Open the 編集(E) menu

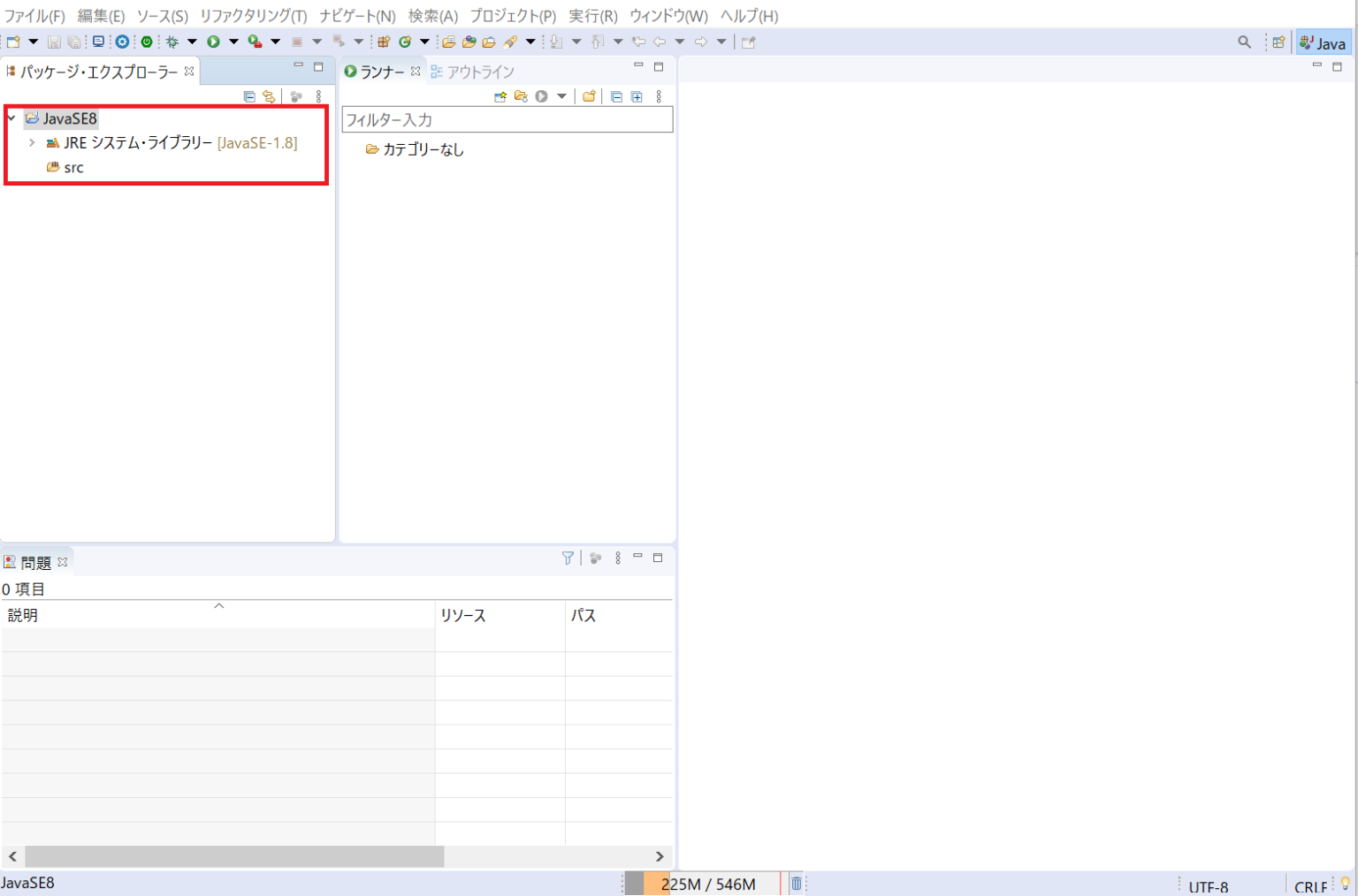(101, 16)
